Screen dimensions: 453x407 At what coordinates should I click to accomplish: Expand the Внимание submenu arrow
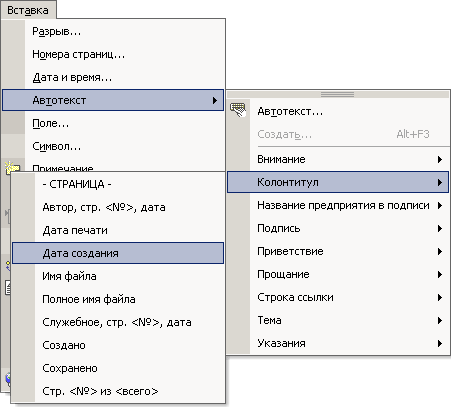pos(440,159)
